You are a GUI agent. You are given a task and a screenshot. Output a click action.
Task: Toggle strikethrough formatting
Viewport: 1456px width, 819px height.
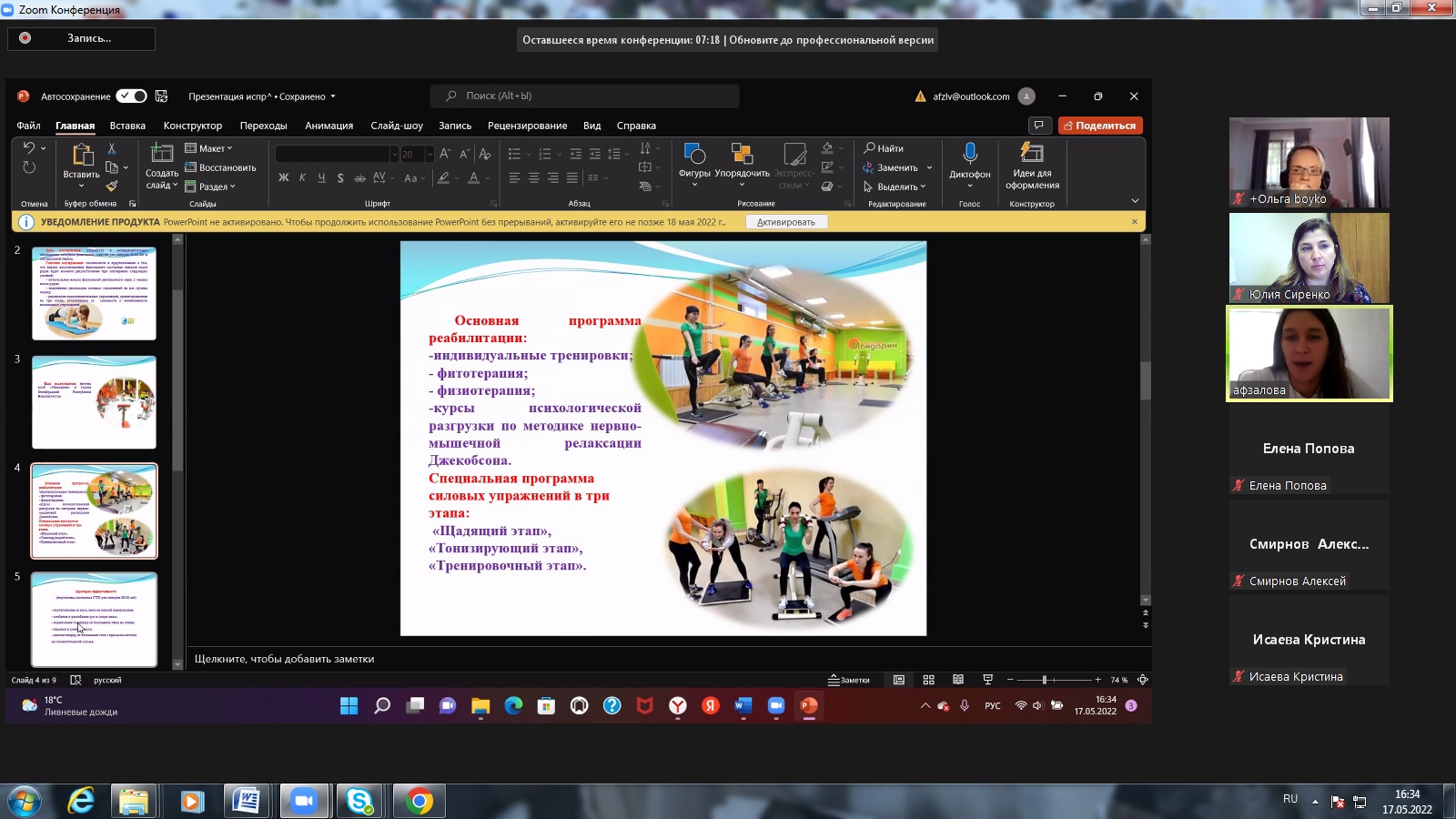pos(359,178)
